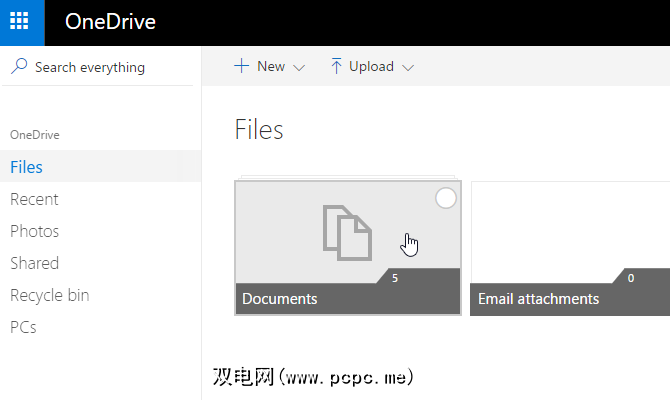Image resolution: width=670 pixels, height=400 pixels.
Task: Click the Search everything field
Action: (x=97, y=67)
